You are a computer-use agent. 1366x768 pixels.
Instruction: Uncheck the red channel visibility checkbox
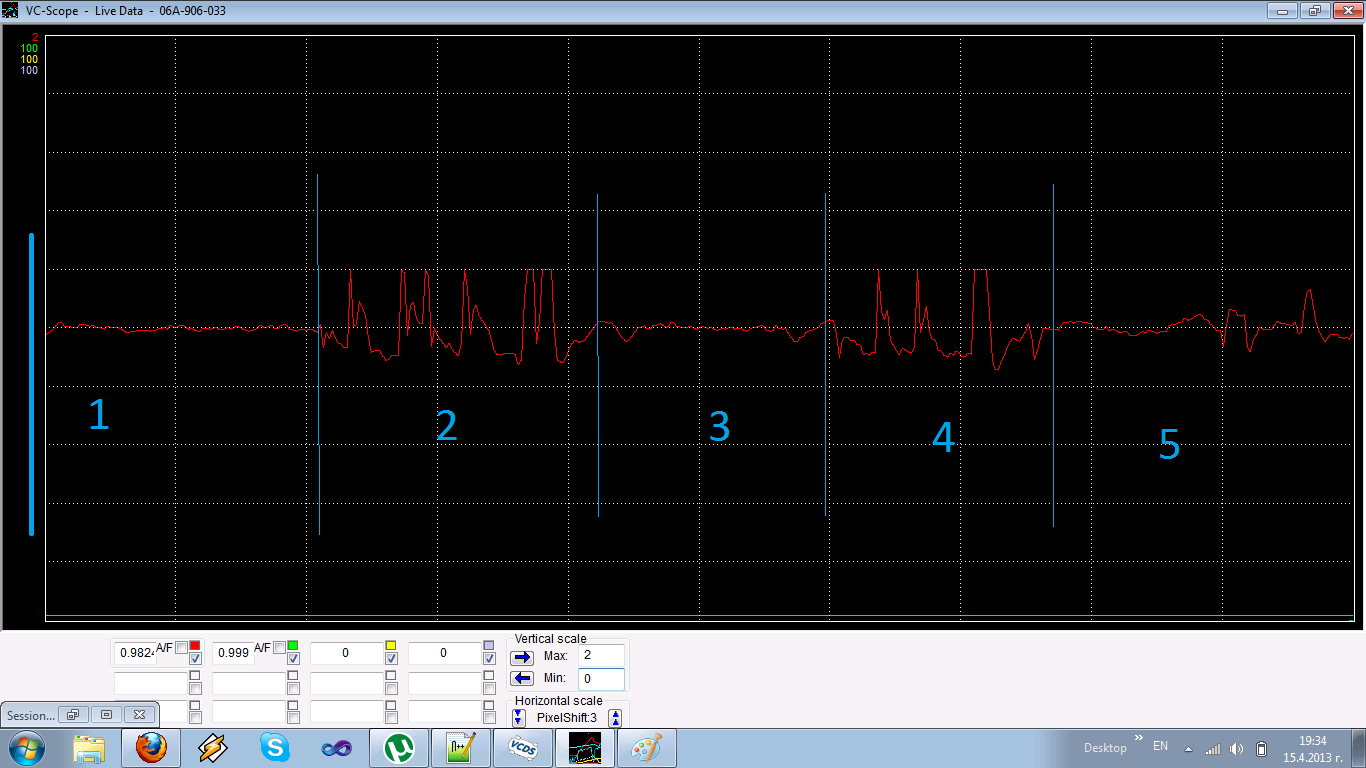195,659
